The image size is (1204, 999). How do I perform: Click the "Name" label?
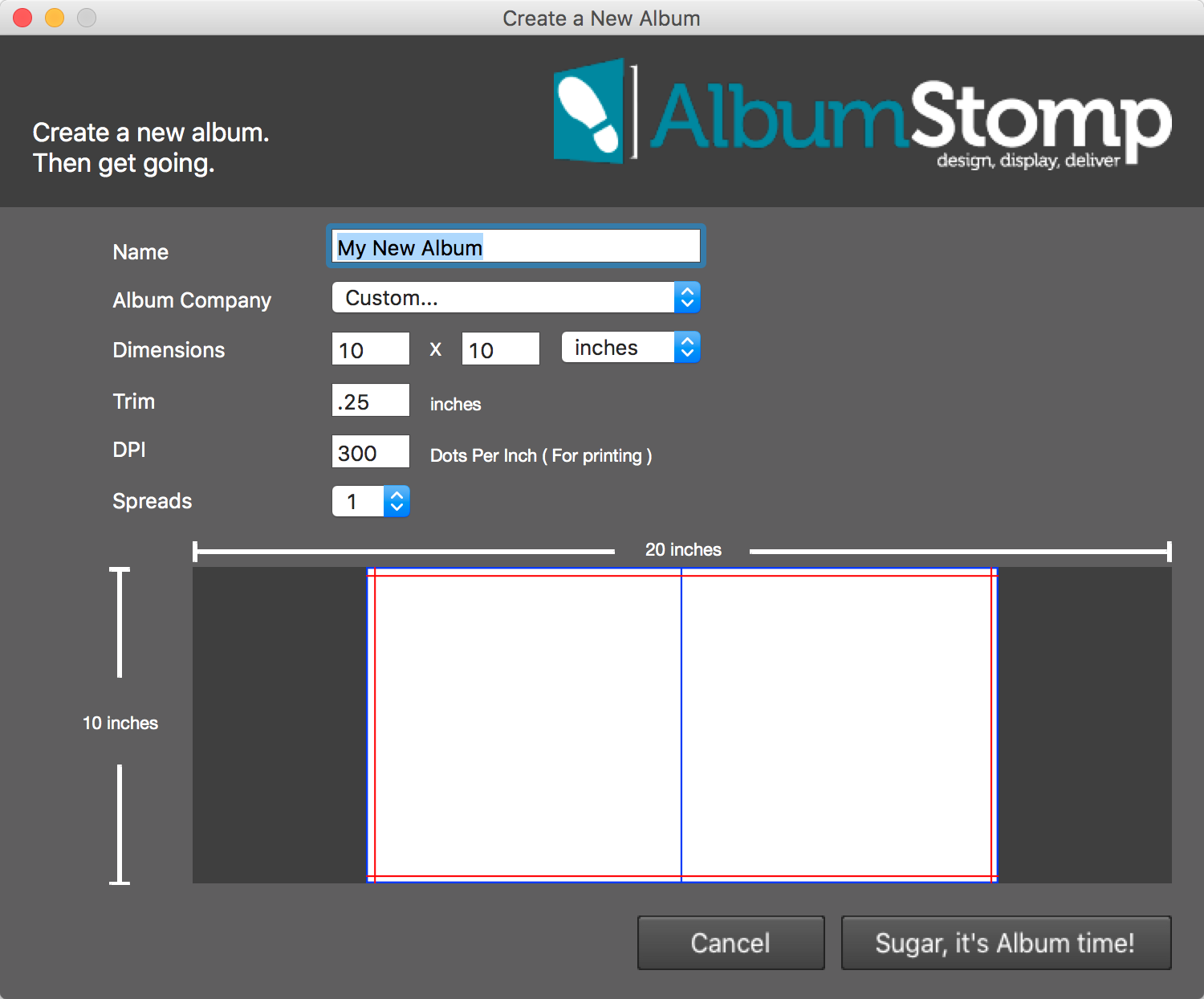click(140, 252)
